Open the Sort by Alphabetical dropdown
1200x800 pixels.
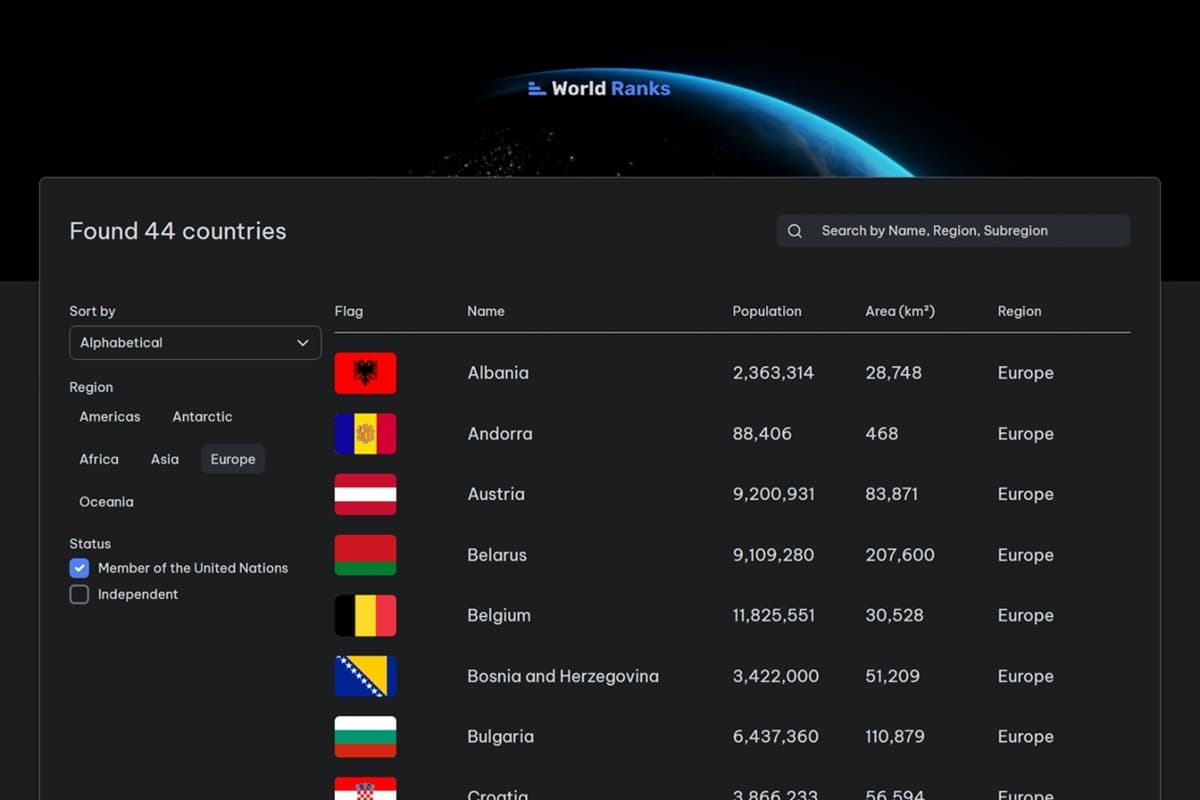coord(195,343)
